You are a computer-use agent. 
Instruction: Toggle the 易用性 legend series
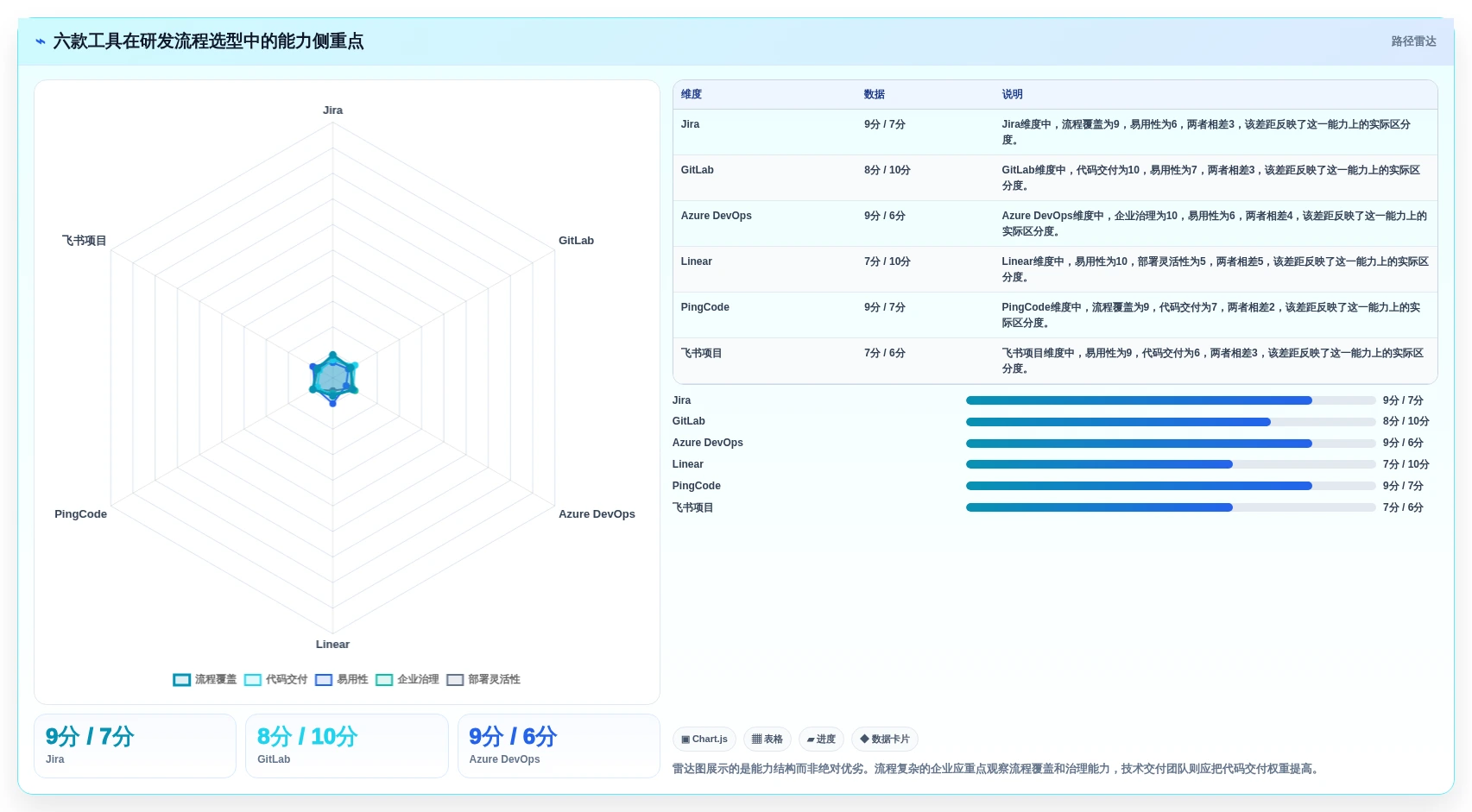tap(342, 679)
